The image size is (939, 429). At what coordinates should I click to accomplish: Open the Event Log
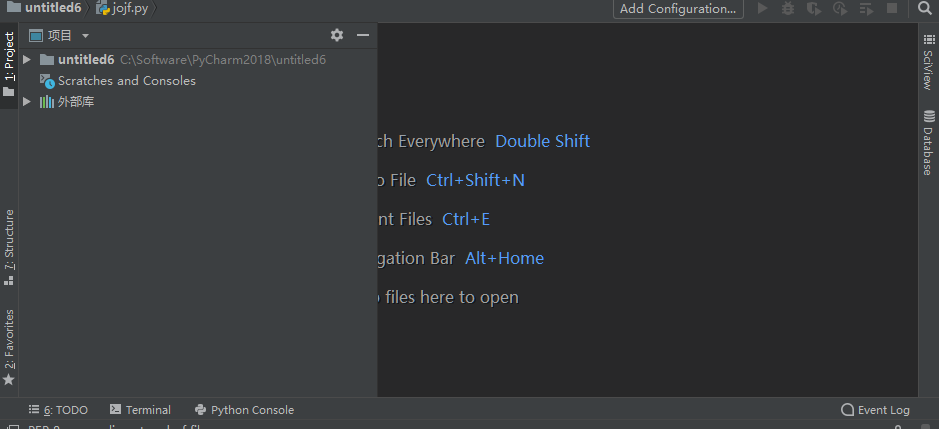(876, 410)
